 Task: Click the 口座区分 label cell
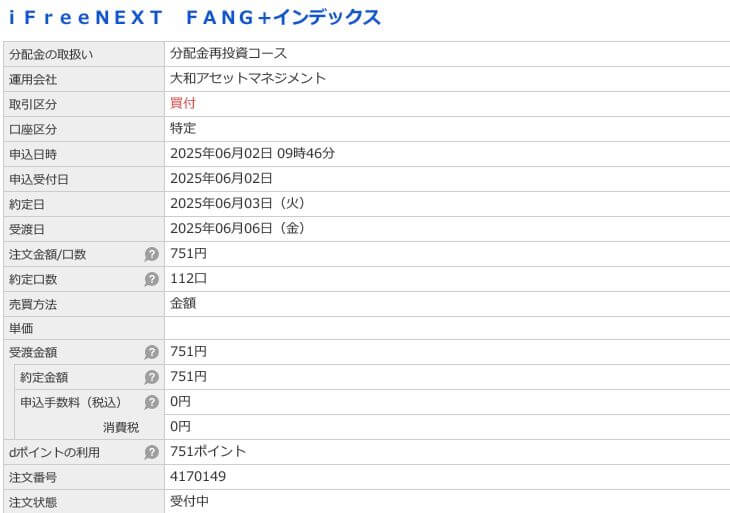coord(84,129)
